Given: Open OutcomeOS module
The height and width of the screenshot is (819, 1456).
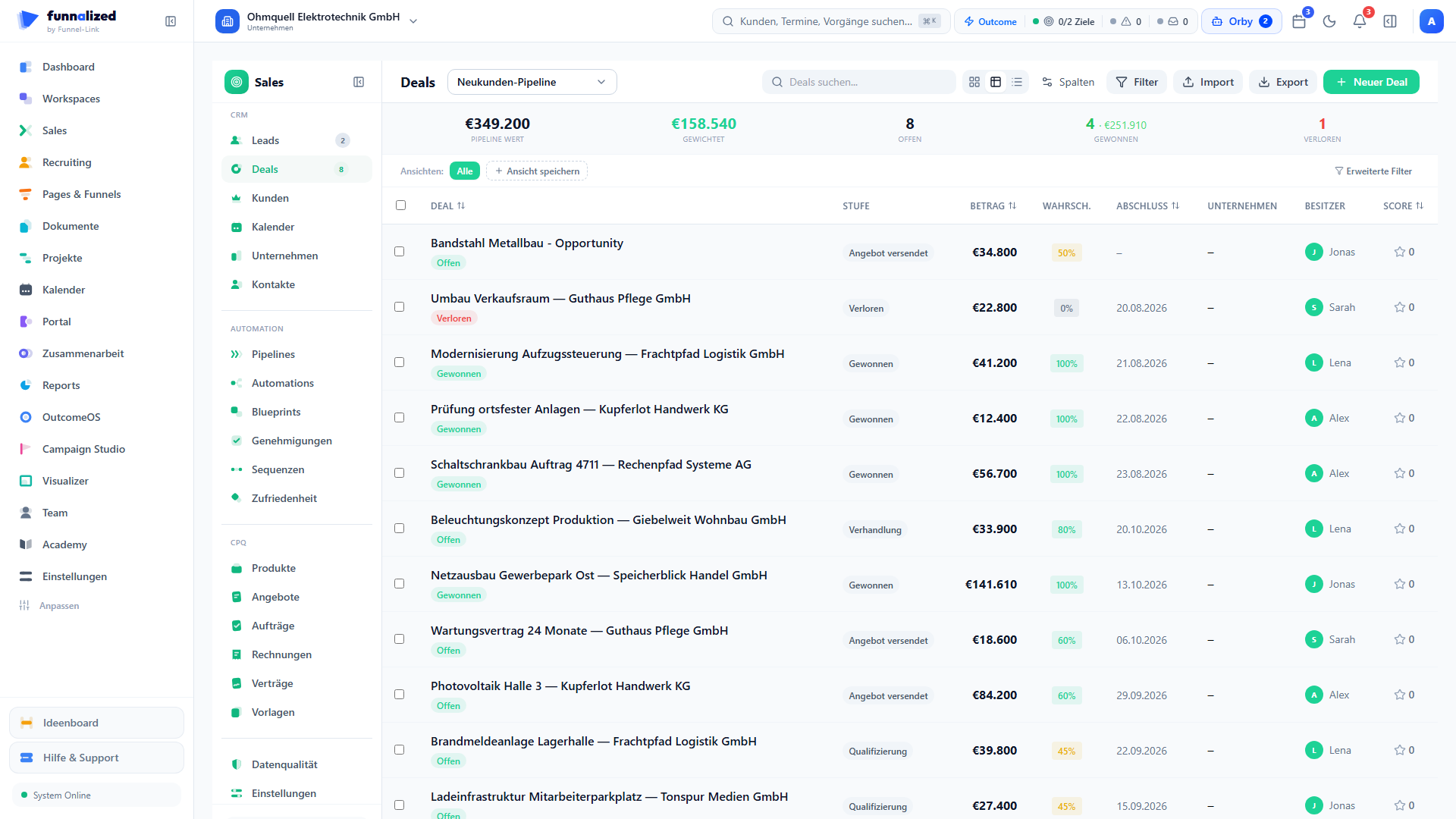Looking at the screenshot, I should pos(97,417).
